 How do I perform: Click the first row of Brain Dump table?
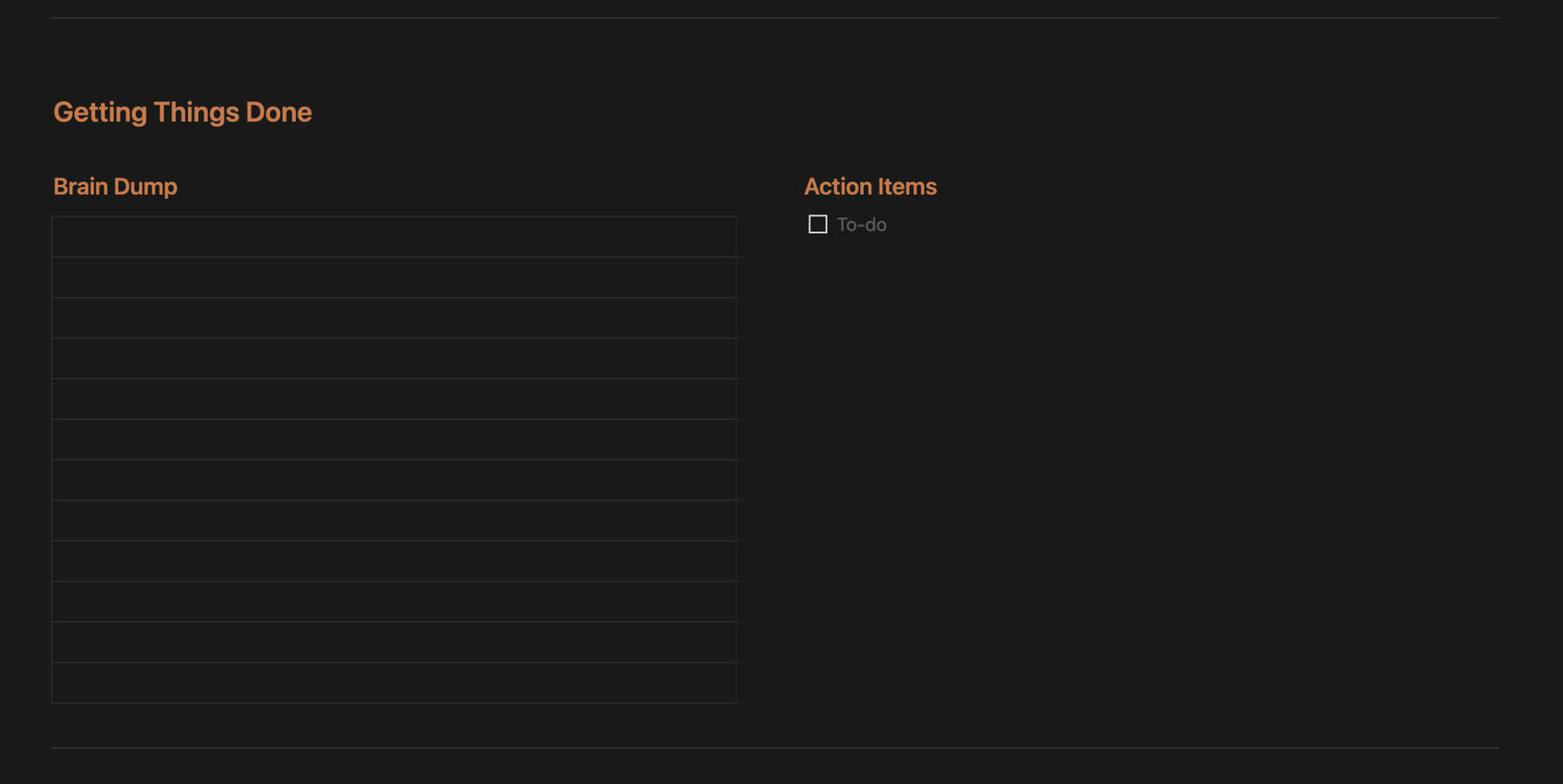tap(394, 237)
